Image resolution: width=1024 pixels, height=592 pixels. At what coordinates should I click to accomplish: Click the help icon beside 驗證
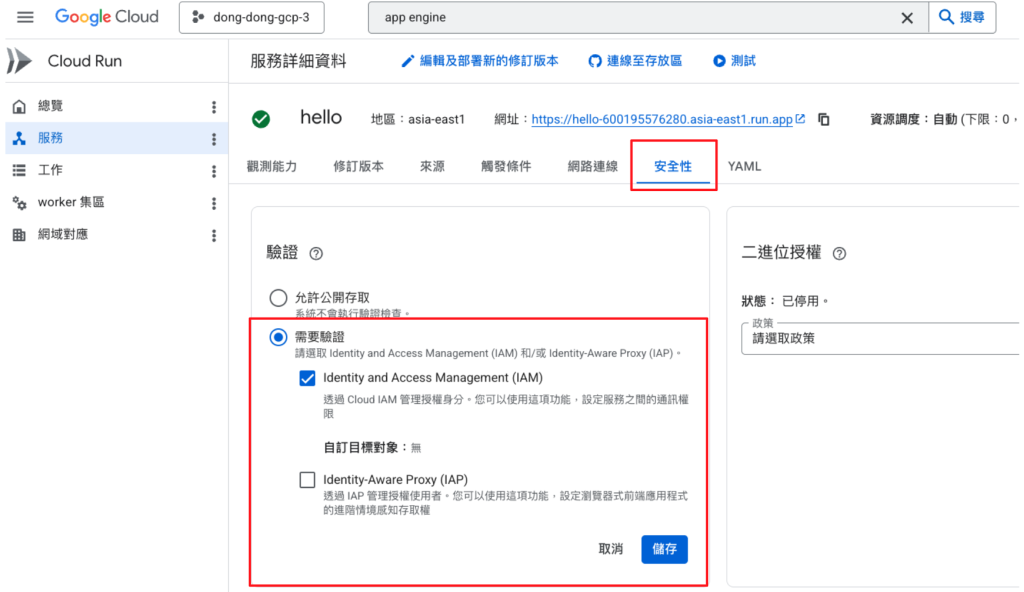[316, 254]
